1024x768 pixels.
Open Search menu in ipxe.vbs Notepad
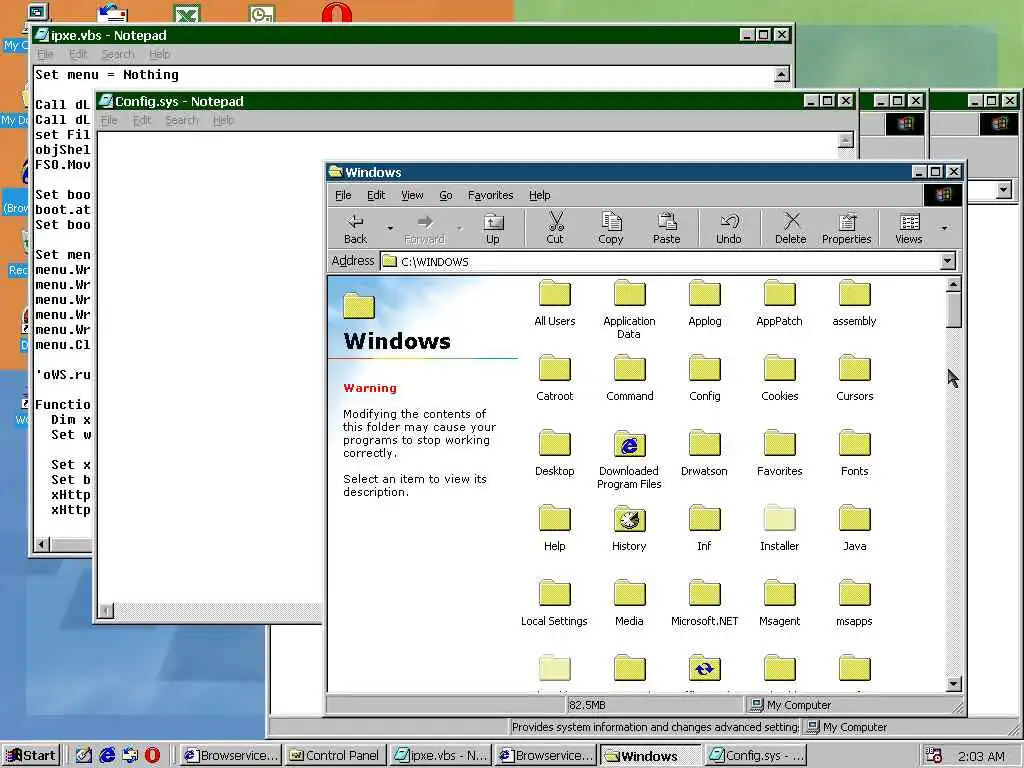pos(118,54)
